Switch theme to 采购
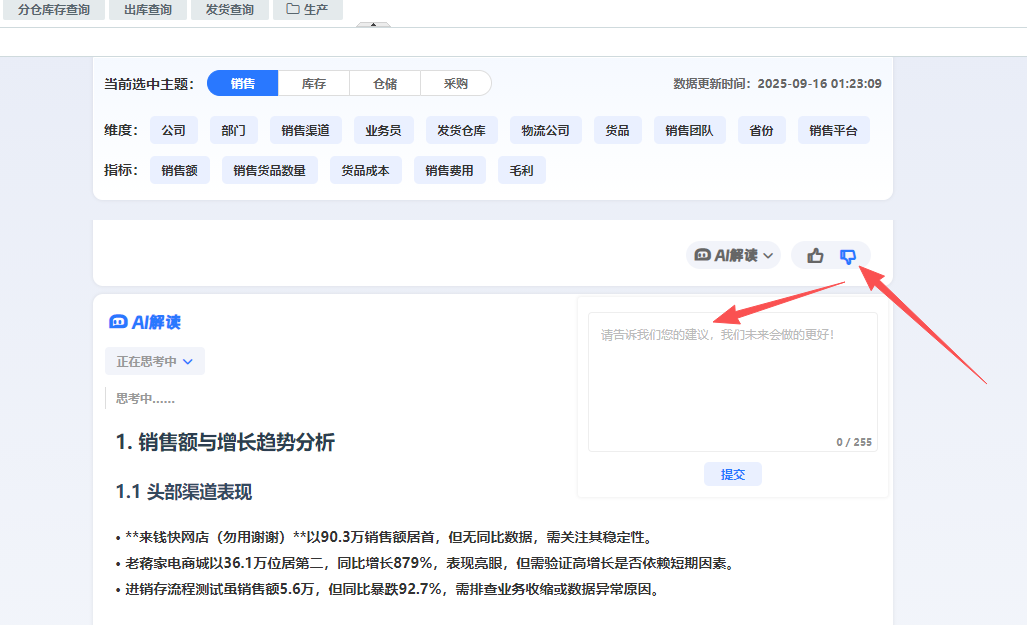The height and width of the screenshot is (625, 1027). click(455, 84)
